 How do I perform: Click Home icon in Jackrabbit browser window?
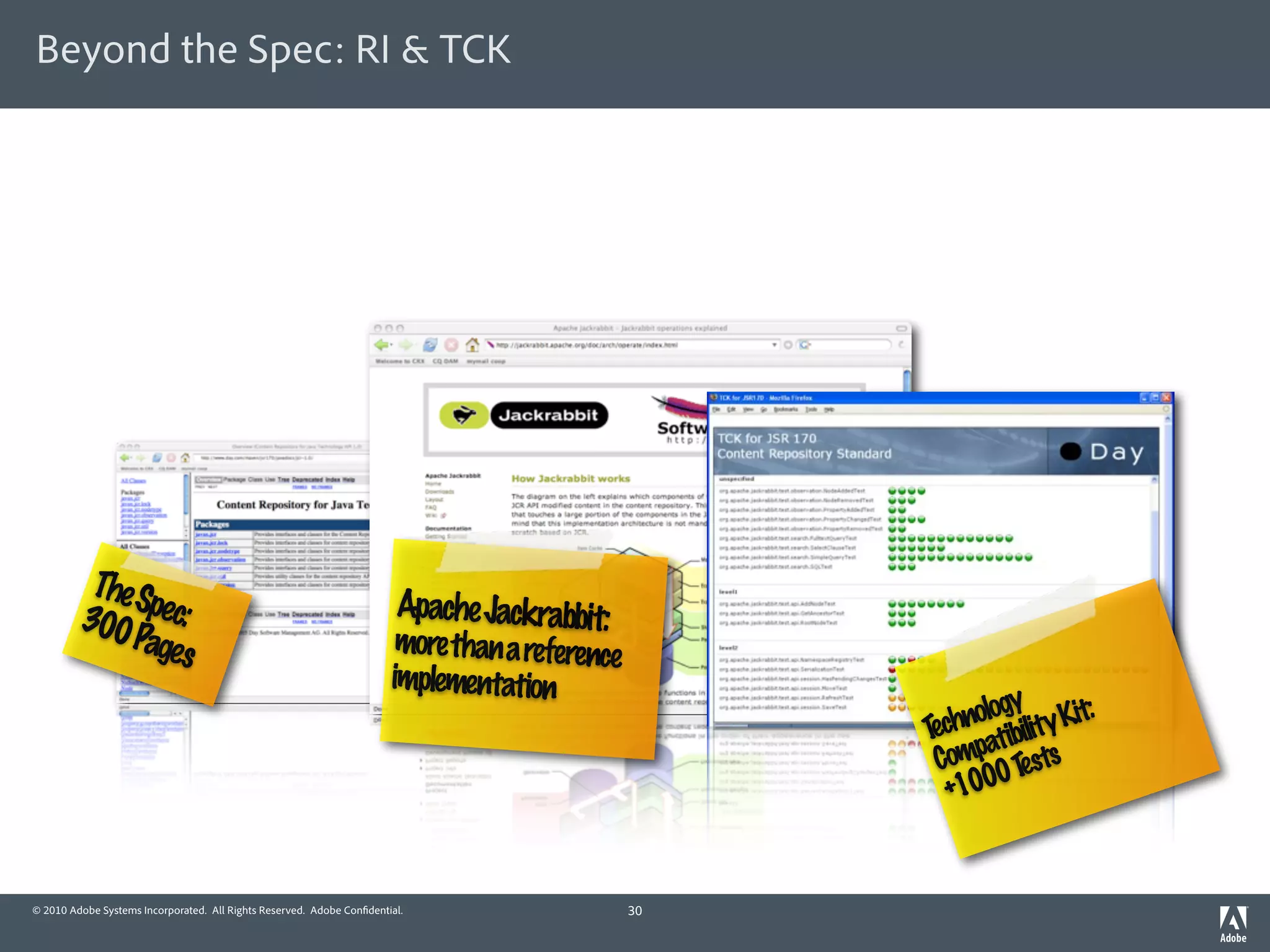(473, 345)
